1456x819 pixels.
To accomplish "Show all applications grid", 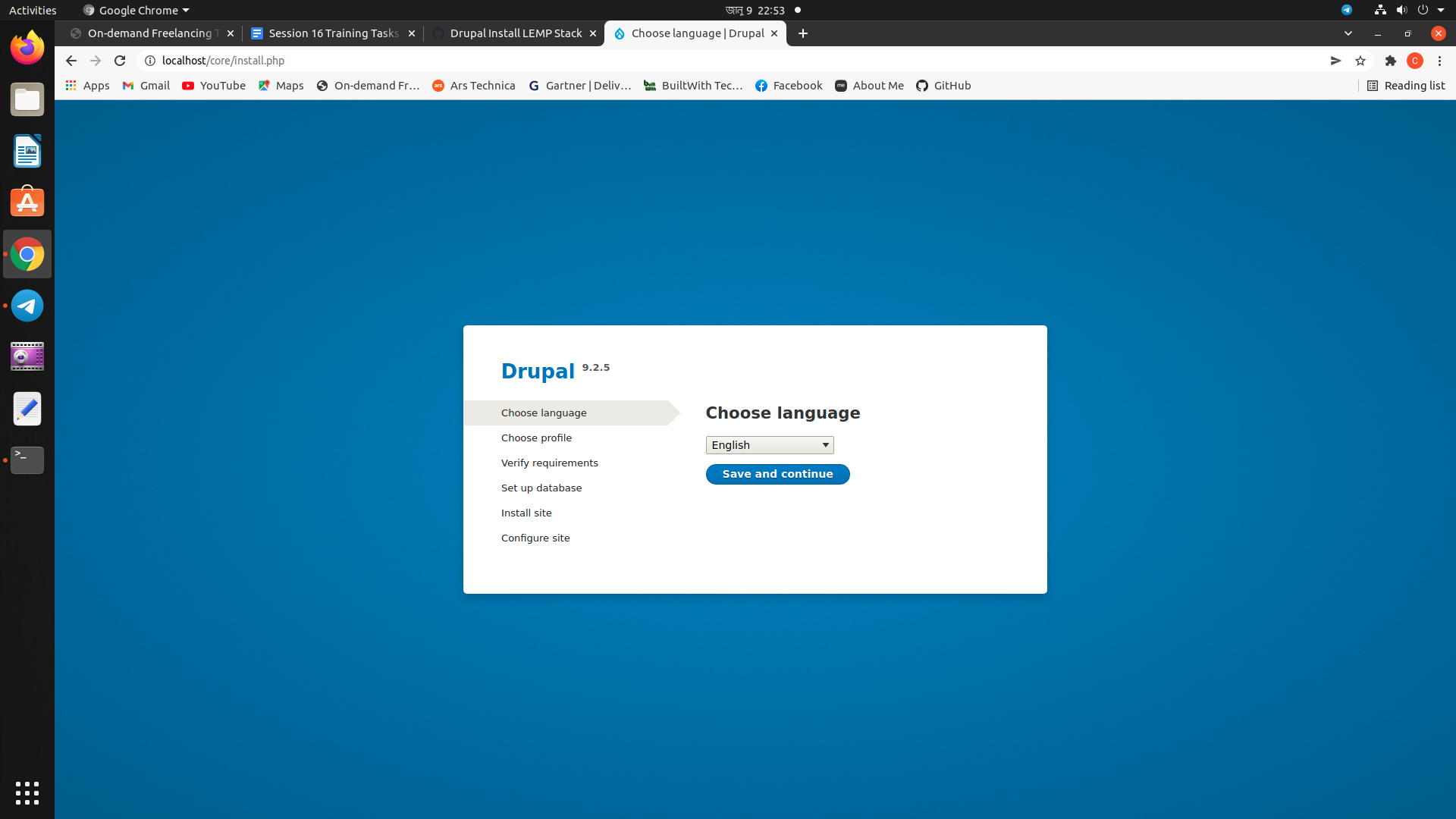I will coord(27,793).
